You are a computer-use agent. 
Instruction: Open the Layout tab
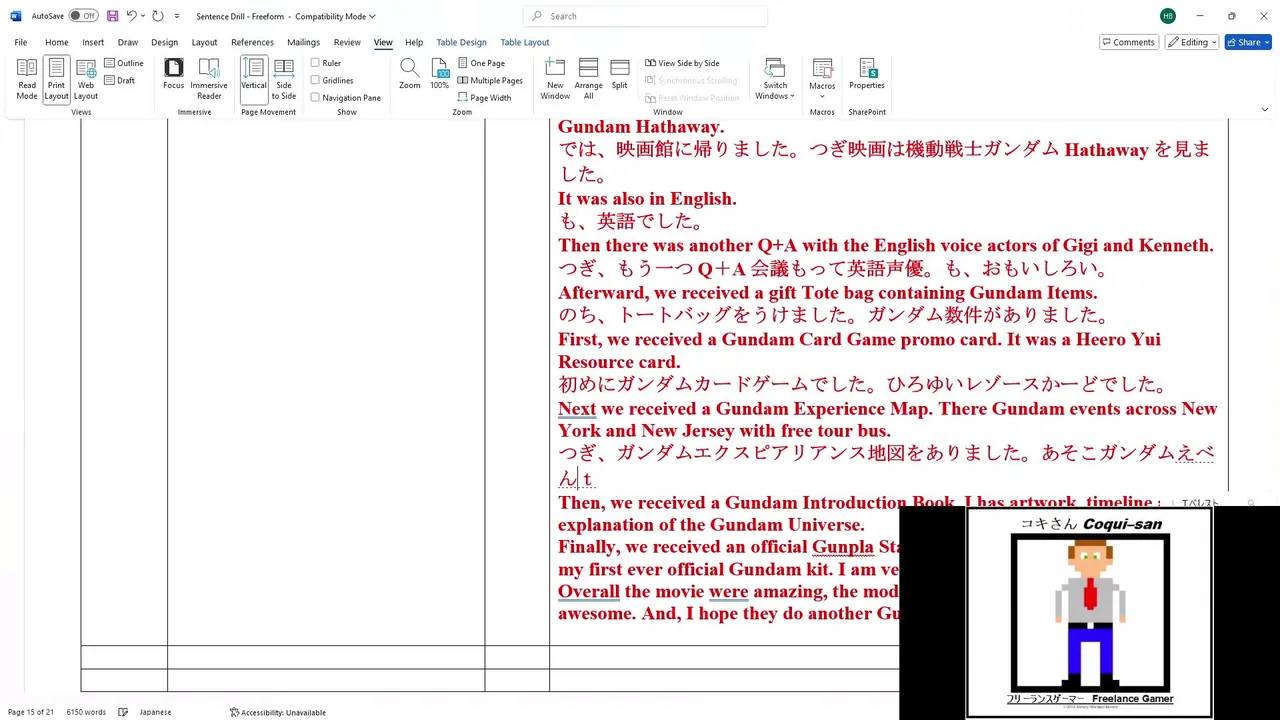204,42
